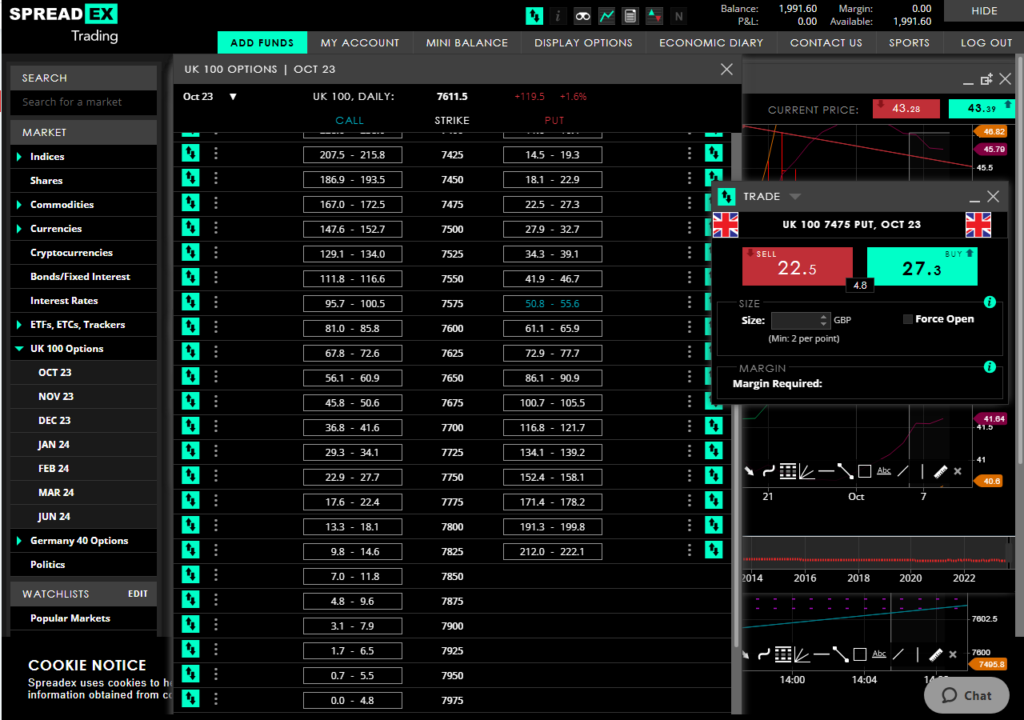Image resolution: width=1024 pixels, height=720 pixels.
Task: Select the binoculars watch icon in top toolbar
Action: (583, 16)
